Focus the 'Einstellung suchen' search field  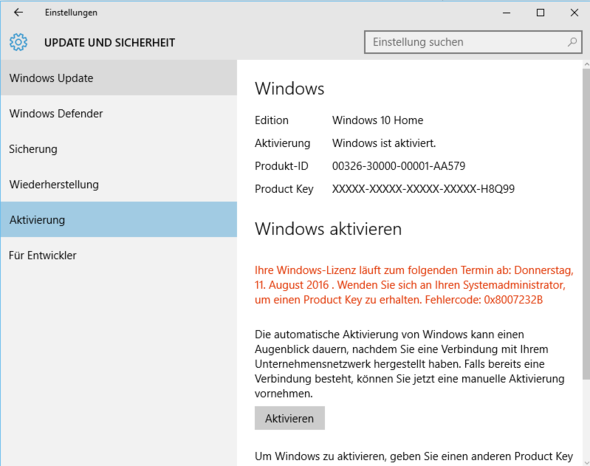tap(473, 42)
